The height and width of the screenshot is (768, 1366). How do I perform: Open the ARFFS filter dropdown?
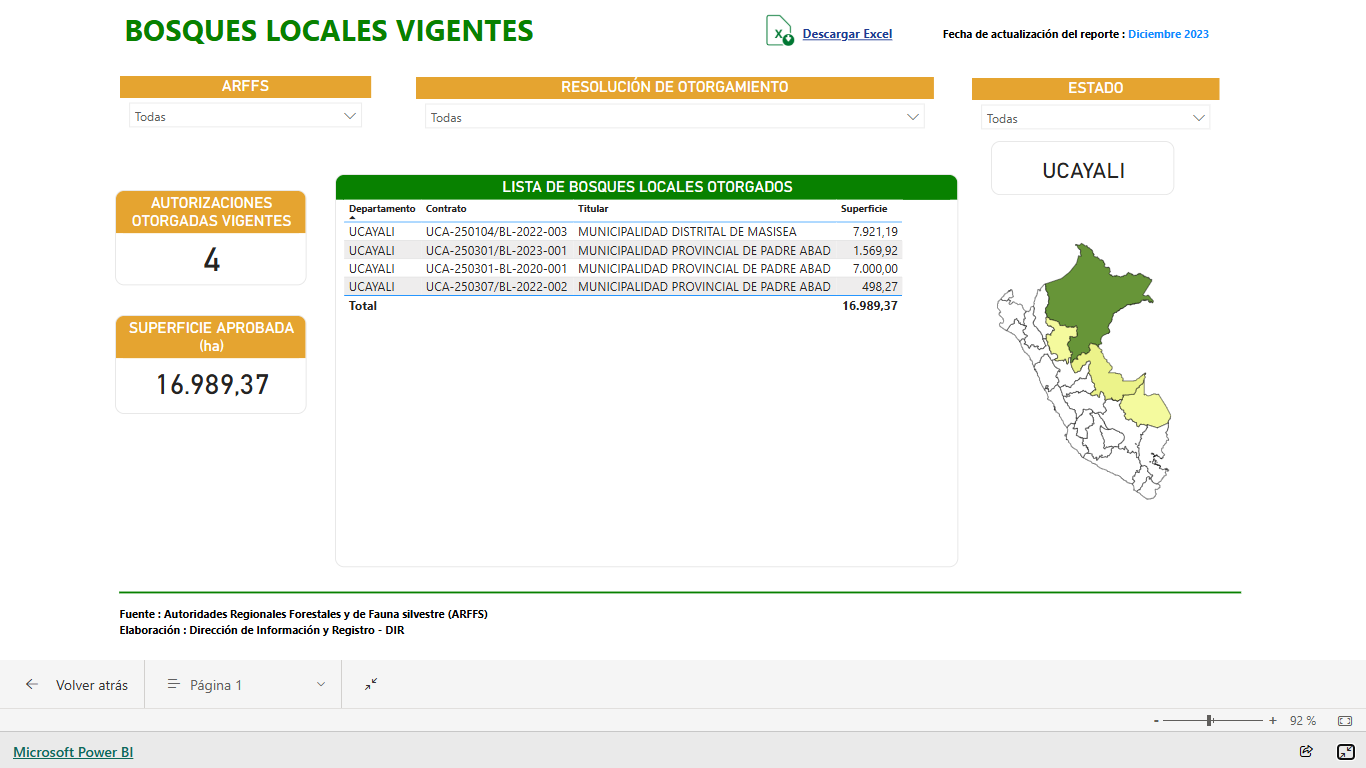coord(245,116)
